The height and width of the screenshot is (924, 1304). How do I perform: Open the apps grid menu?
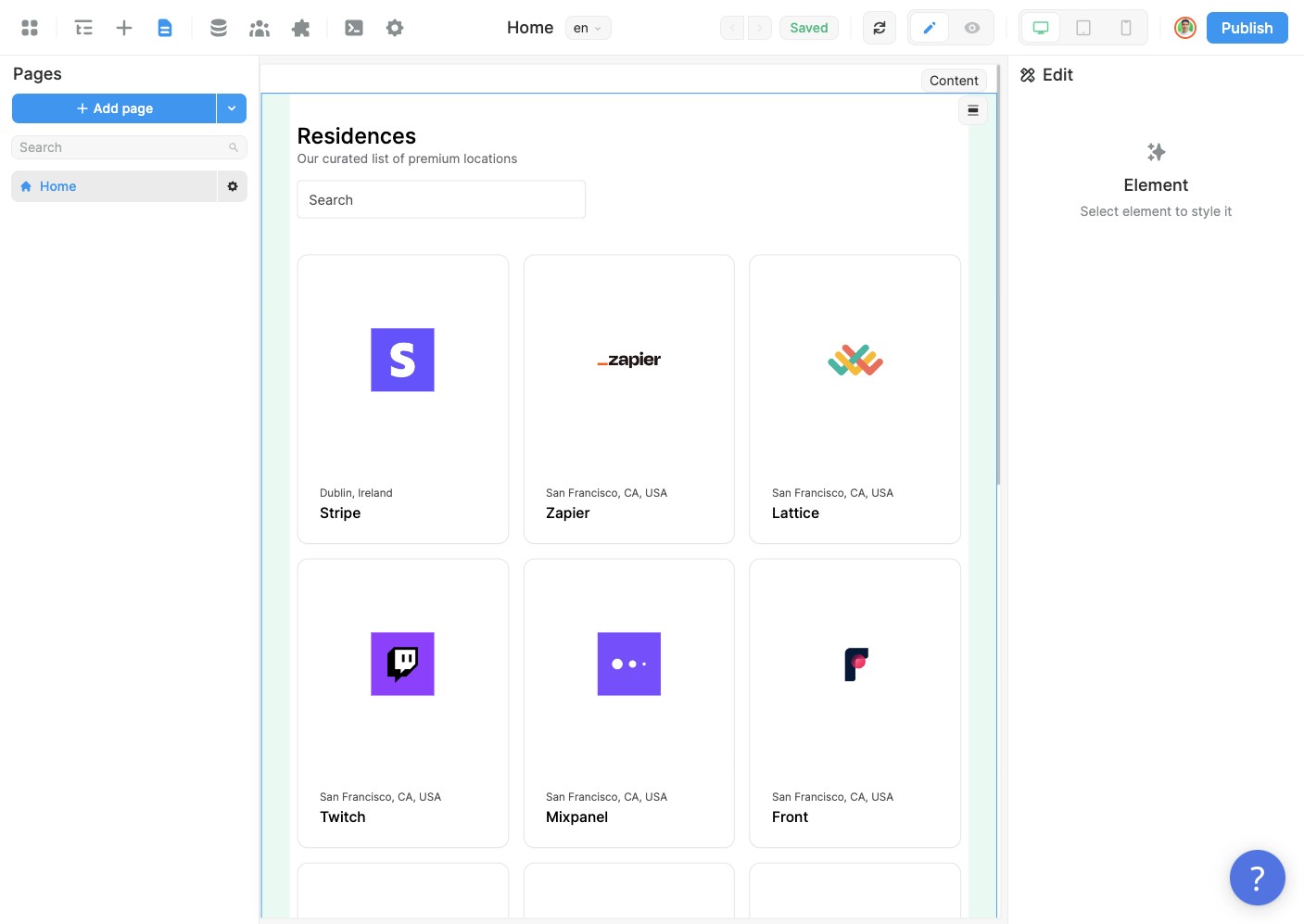[x=30, y=28]
